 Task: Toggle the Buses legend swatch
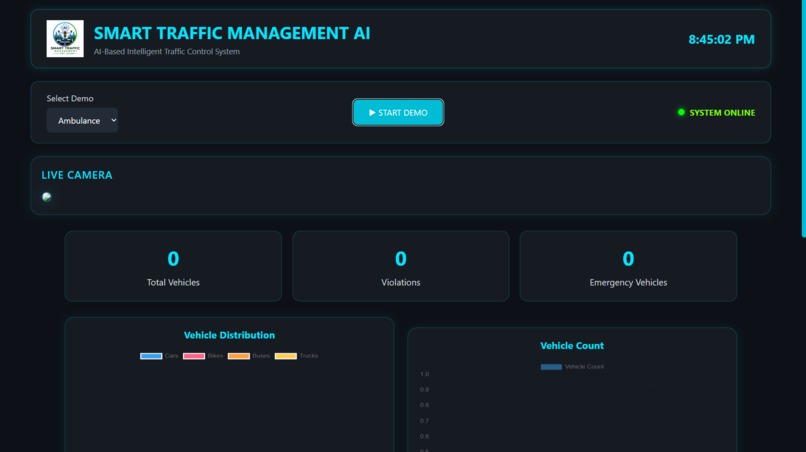point(239,356)
